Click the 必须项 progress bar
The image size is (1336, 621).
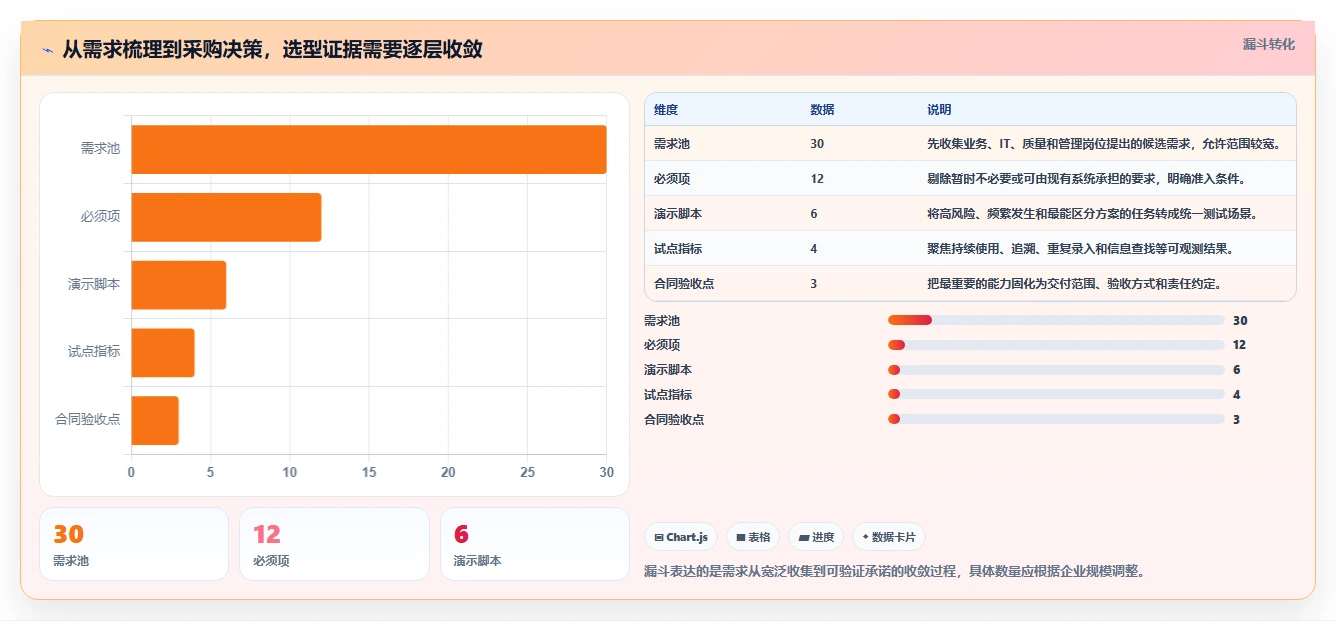(x=1056, y=345)
